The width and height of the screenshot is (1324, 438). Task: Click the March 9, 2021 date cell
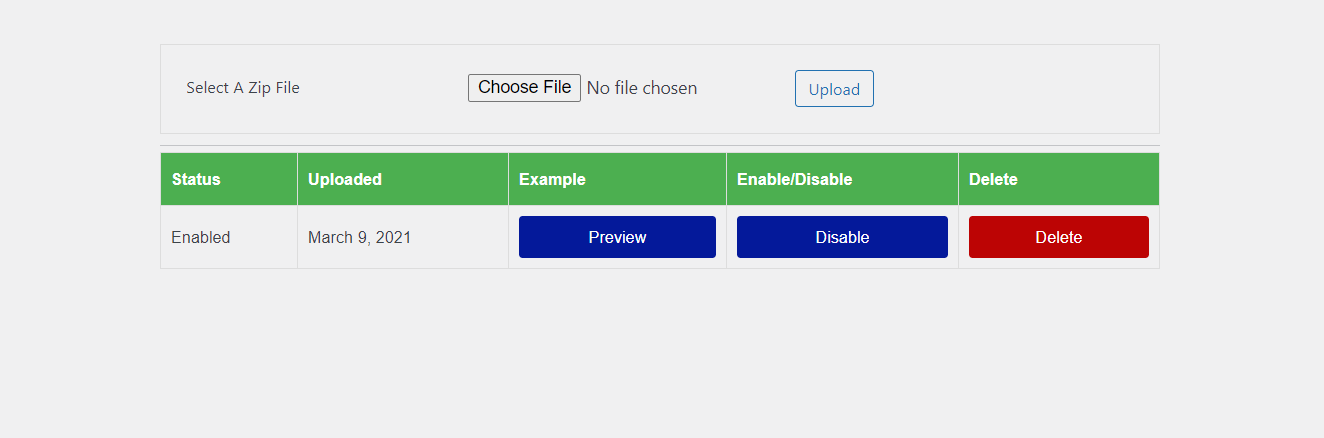point(360,238)
